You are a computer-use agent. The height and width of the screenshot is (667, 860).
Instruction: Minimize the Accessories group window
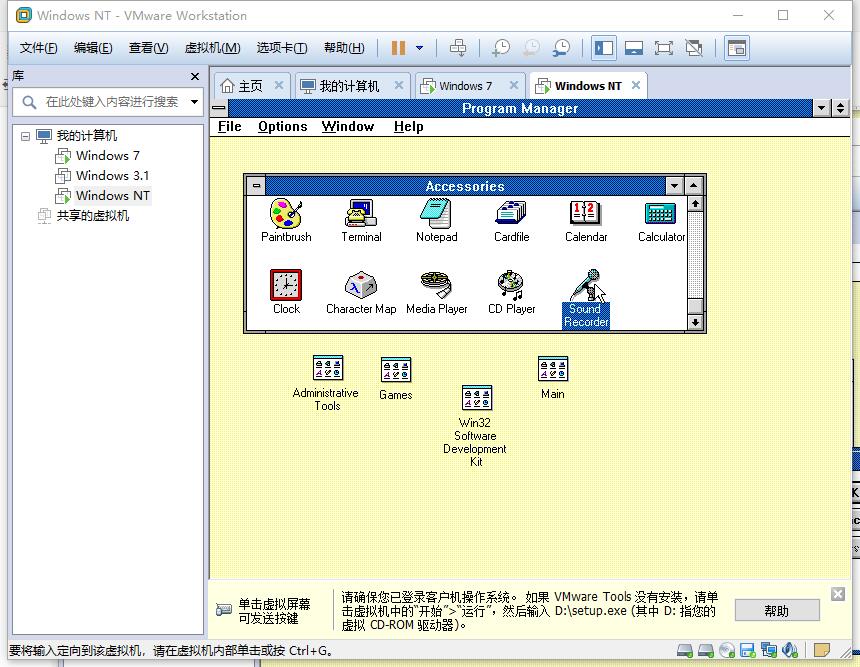tap(675, 186)
